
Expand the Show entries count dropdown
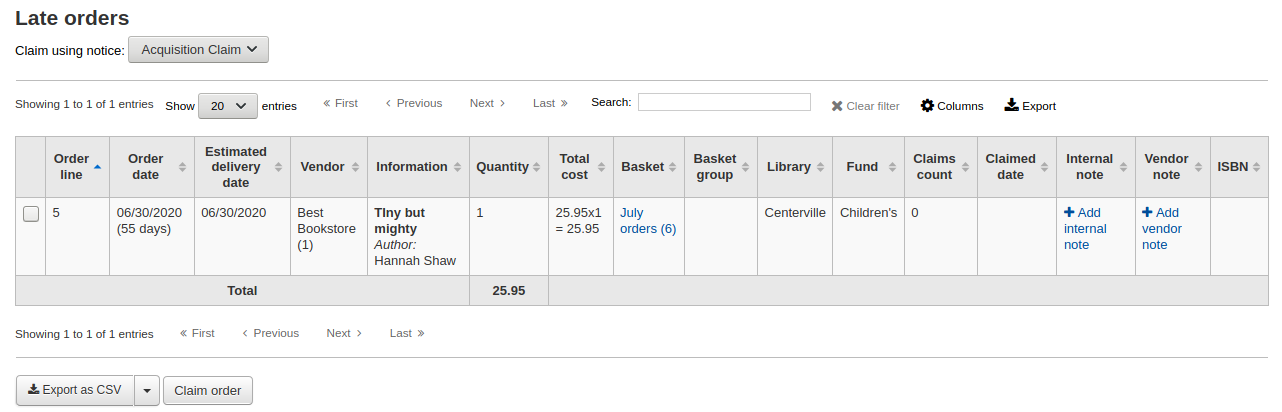(x=228, y=105)
